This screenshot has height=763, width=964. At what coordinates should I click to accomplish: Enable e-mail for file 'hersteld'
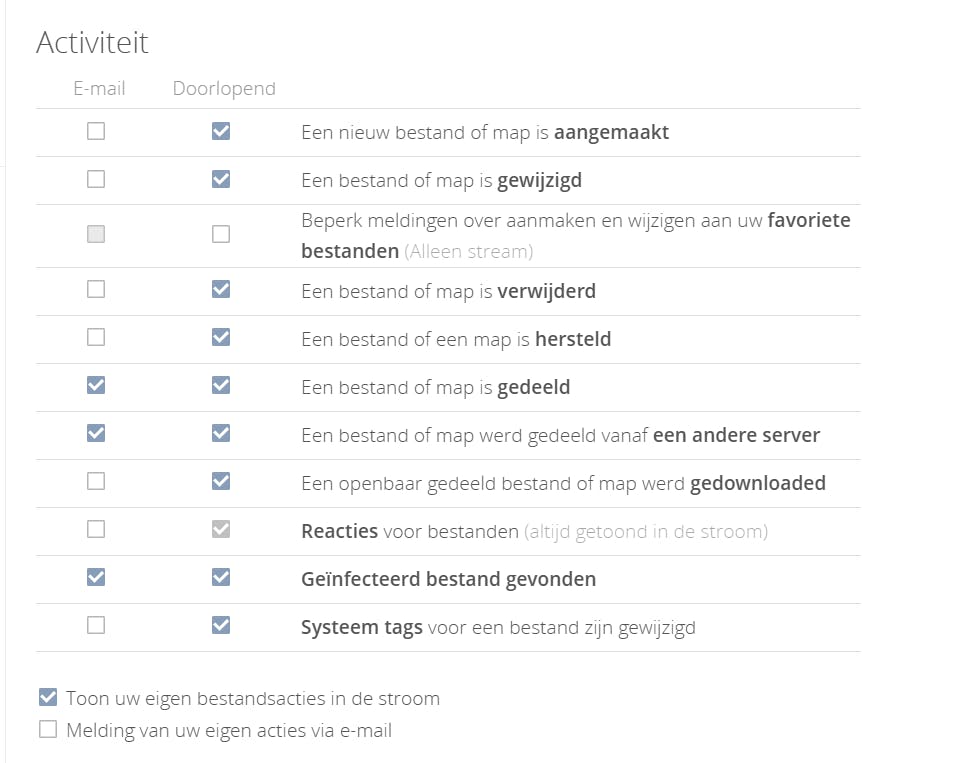96,337
